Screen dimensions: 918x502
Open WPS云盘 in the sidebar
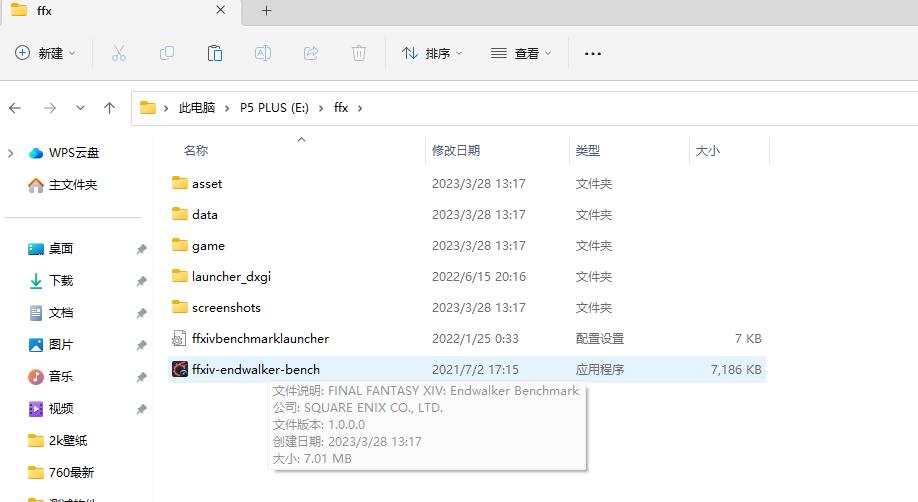74,153
